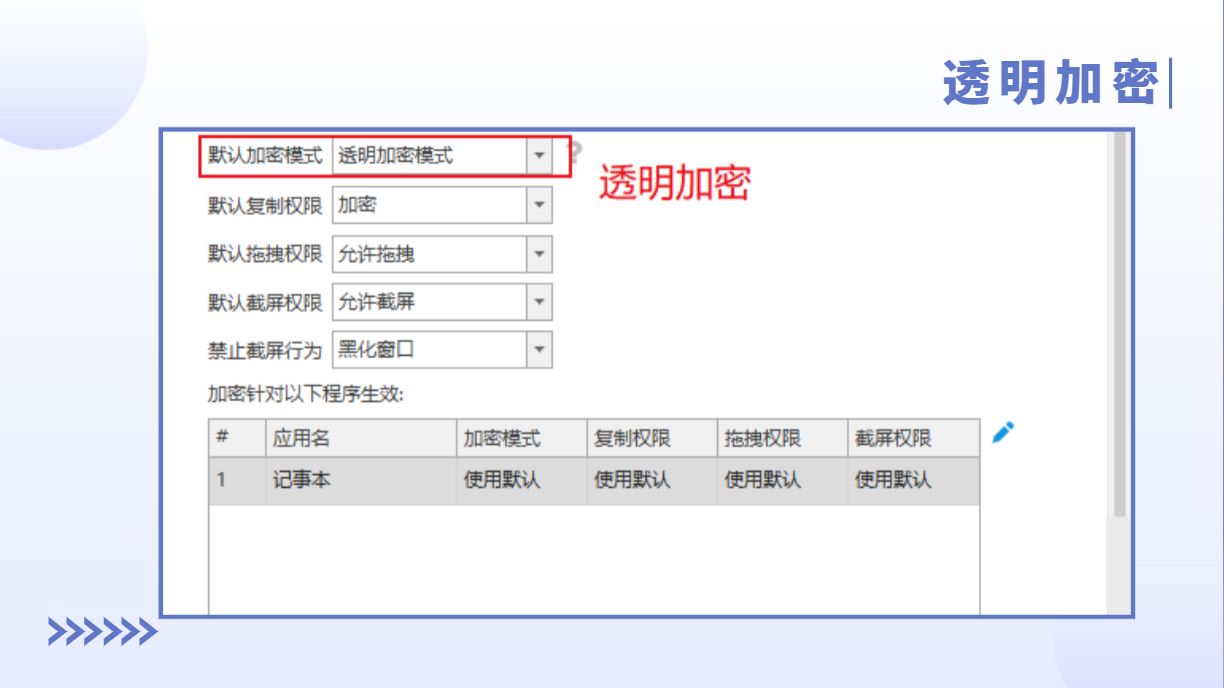Click the 默认复制权限 label
The image size is (1224, 688).
tap(265, 205)
